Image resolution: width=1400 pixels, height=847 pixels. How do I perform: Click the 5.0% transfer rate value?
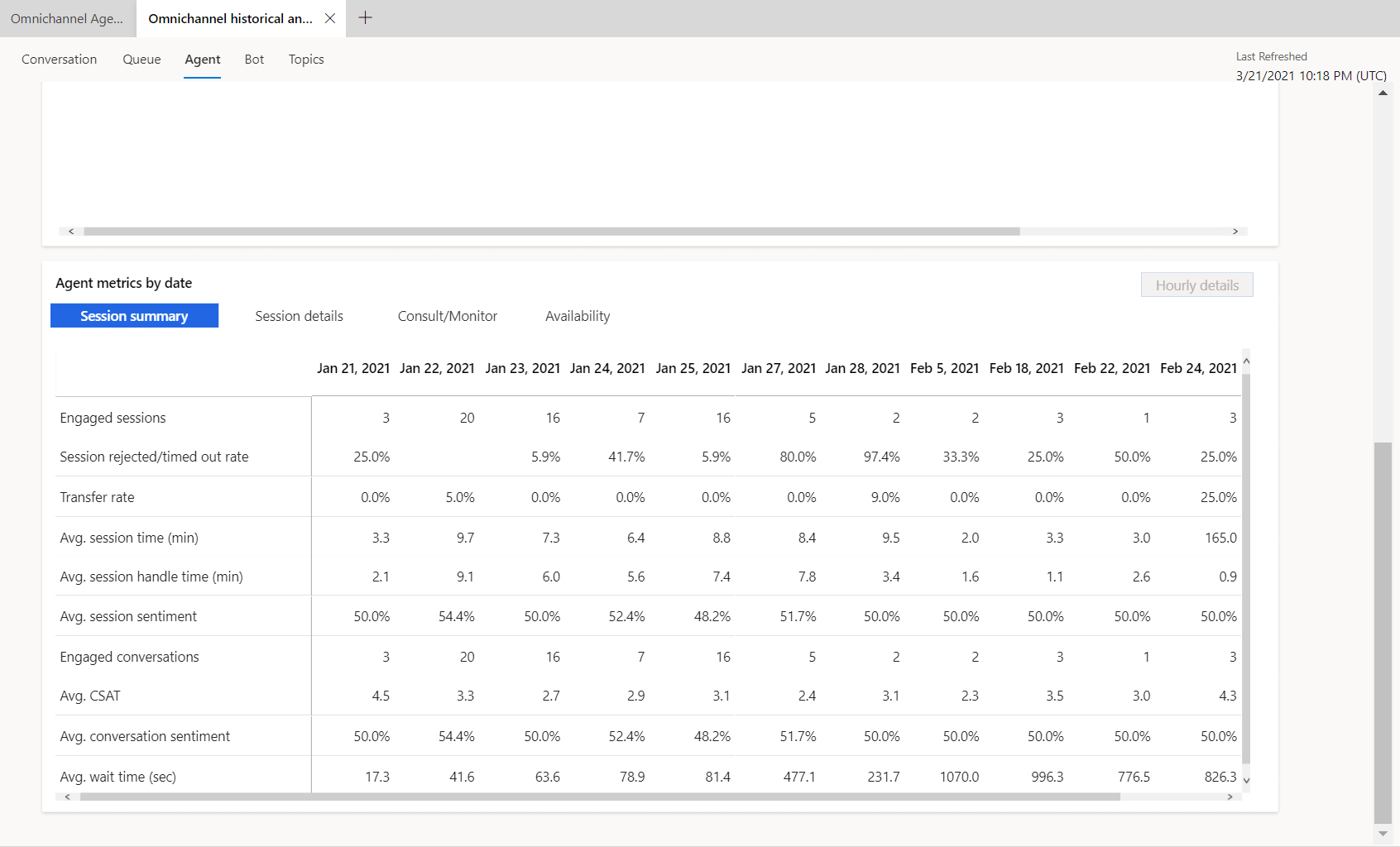click(460, 497)
